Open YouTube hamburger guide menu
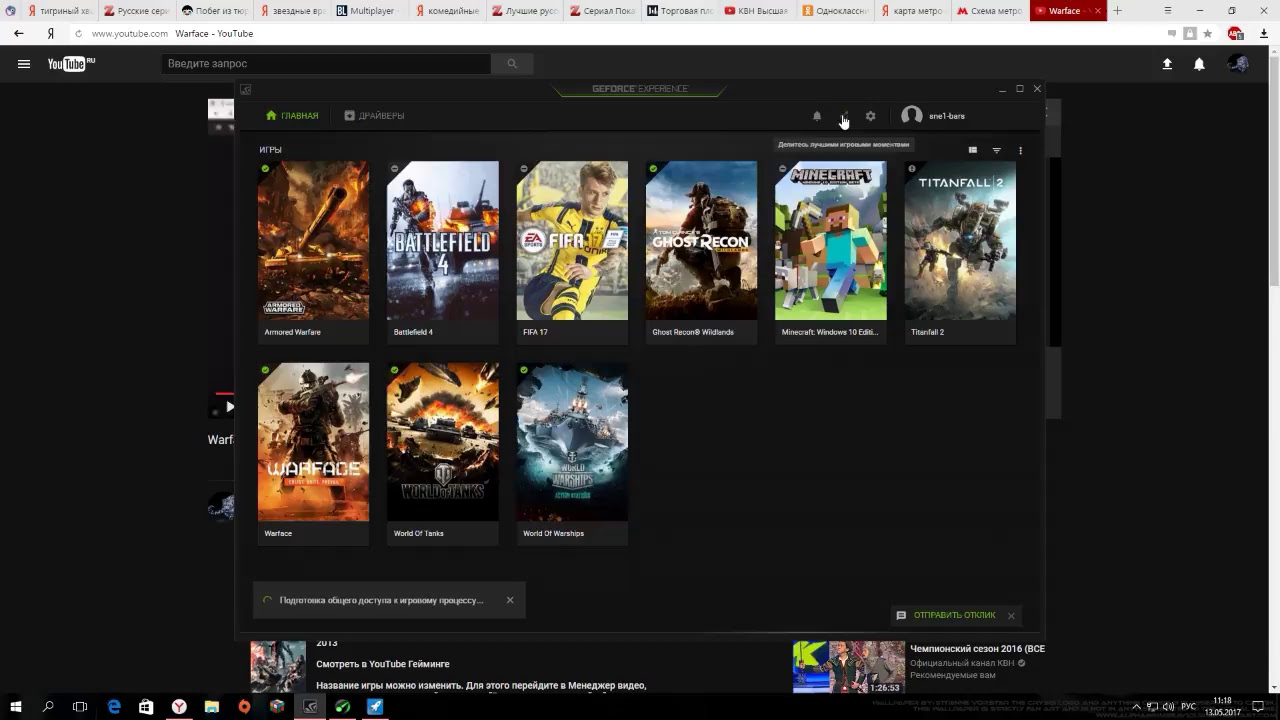The width and height of the screenshot is (1280, 720). (x=24, y=64)
